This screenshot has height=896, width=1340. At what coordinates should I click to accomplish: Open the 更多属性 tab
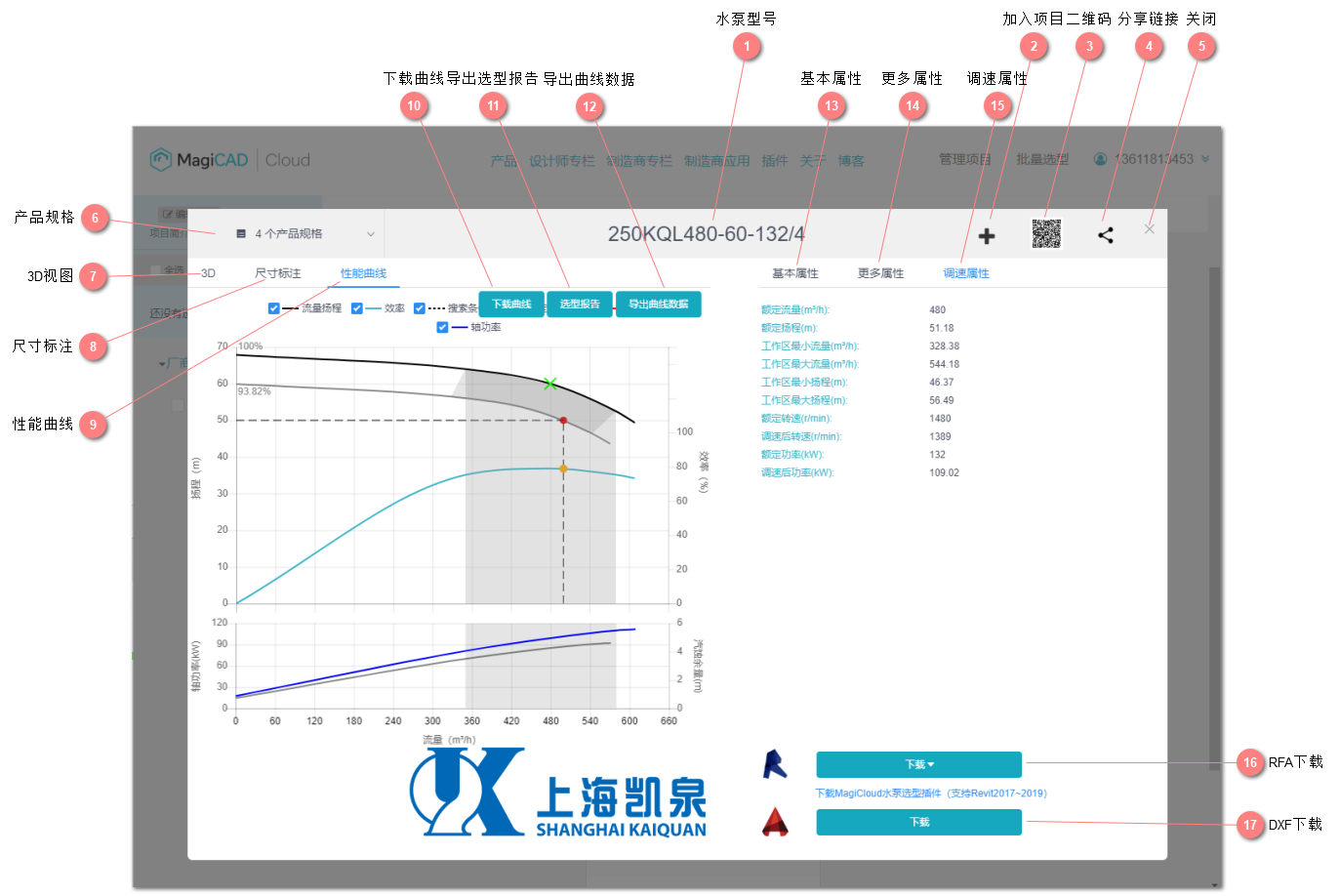(880, 273)
